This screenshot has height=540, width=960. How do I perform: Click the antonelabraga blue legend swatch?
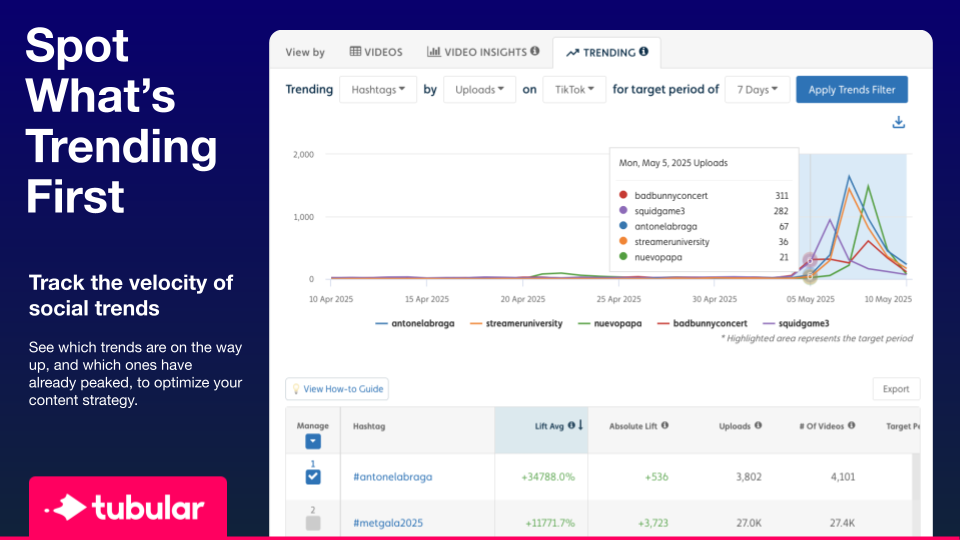pyautogui.click(x=382, y=323)
